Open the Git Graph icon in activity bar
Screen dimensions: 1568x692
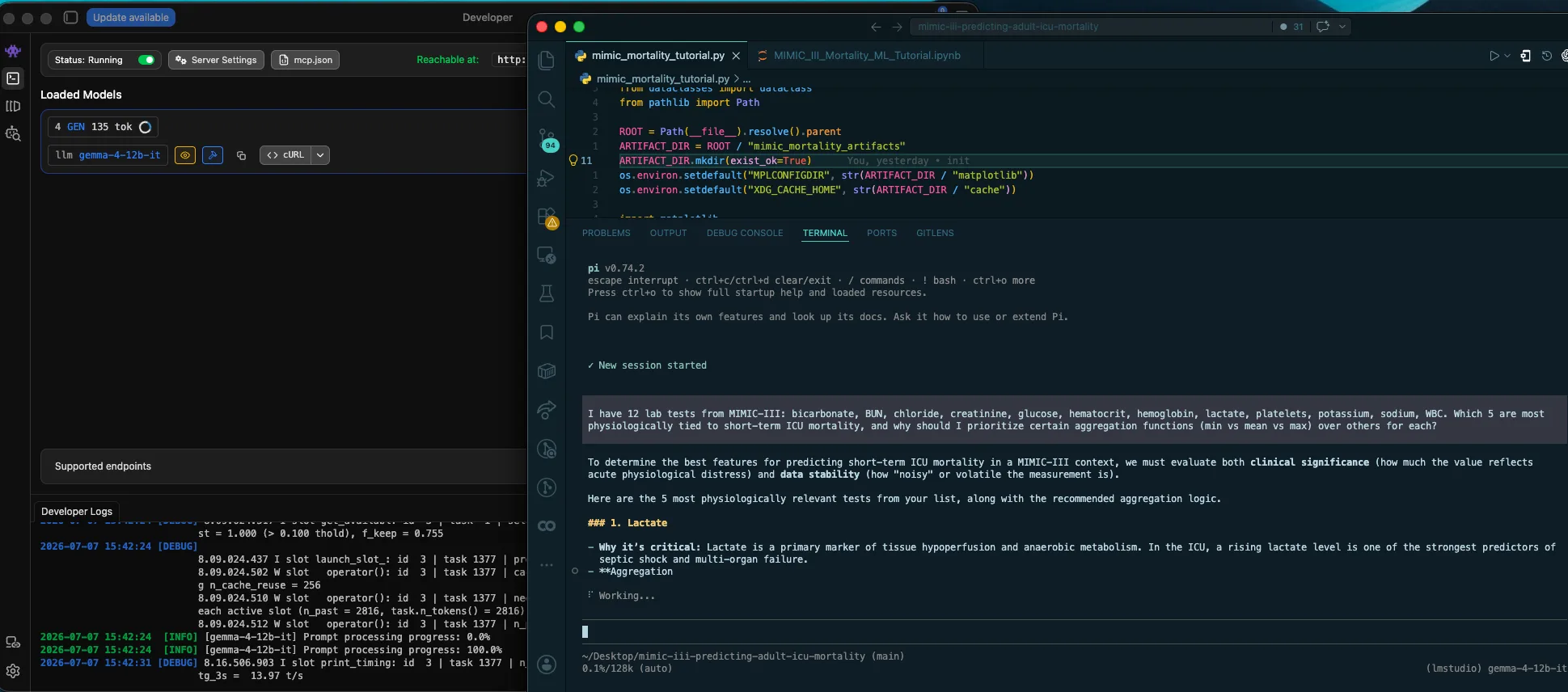point(547,487)
